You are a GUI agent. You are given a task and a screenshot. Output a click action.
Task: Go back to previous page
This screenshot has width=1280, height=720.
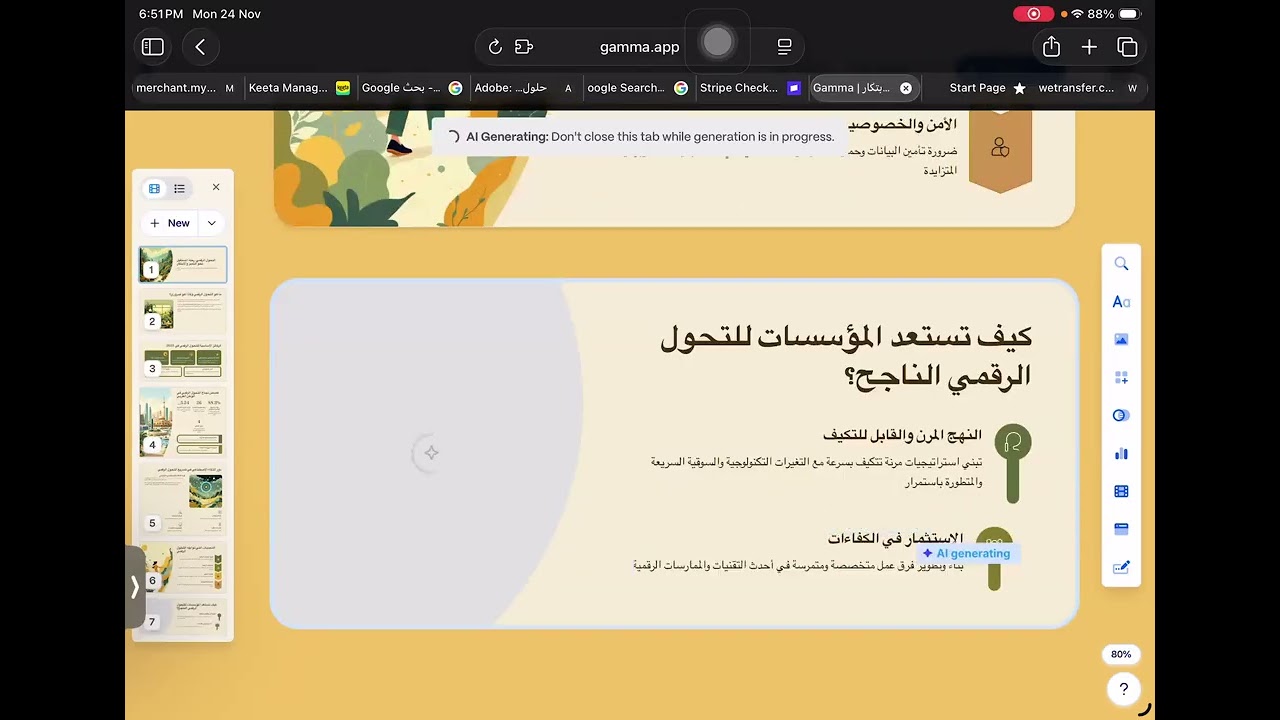[x=200, y=47]
